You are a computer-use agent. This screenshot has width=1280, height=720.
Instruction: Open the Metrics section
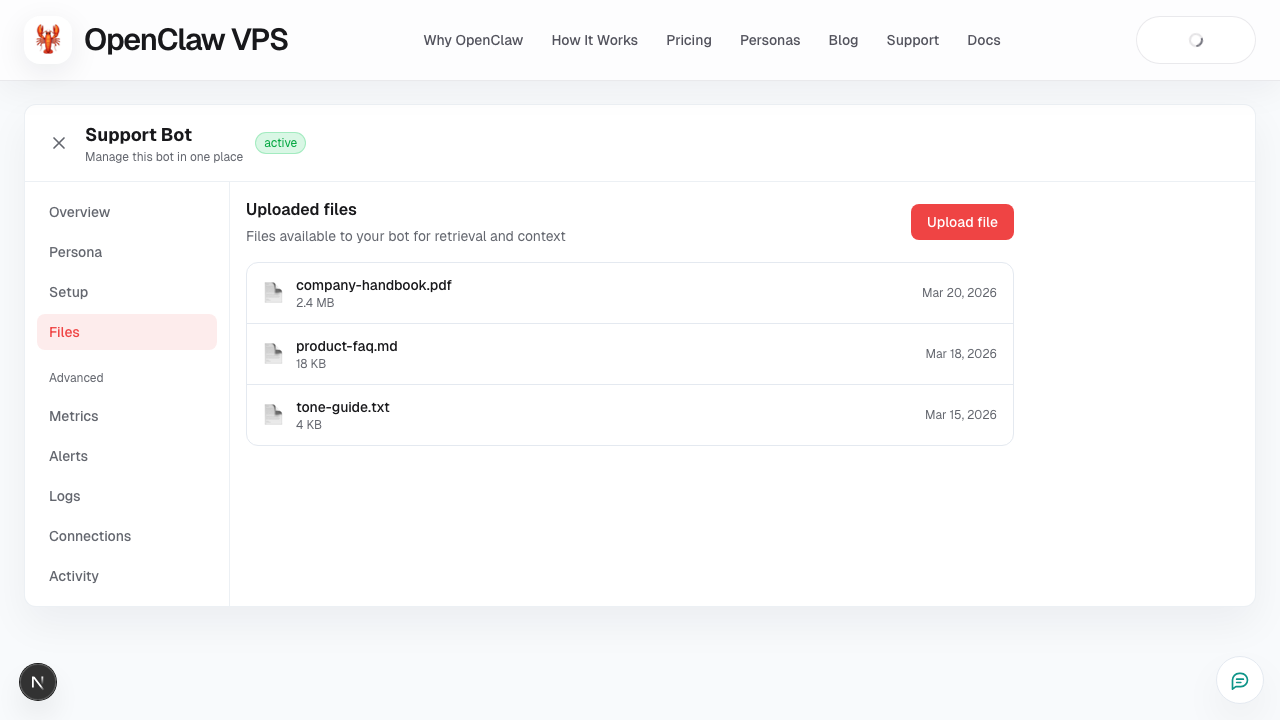[73, 416]
